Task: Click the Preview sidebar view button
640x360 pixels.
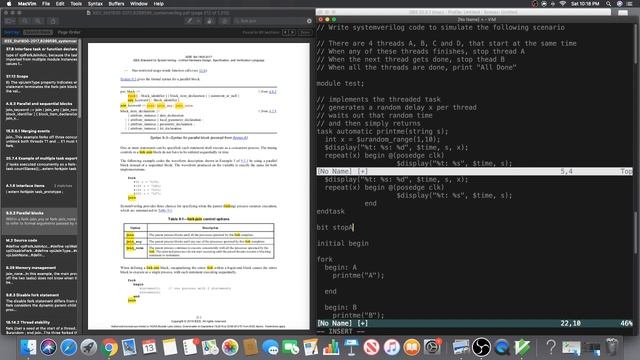Action: pyautogui.click(x=10, y=21)
